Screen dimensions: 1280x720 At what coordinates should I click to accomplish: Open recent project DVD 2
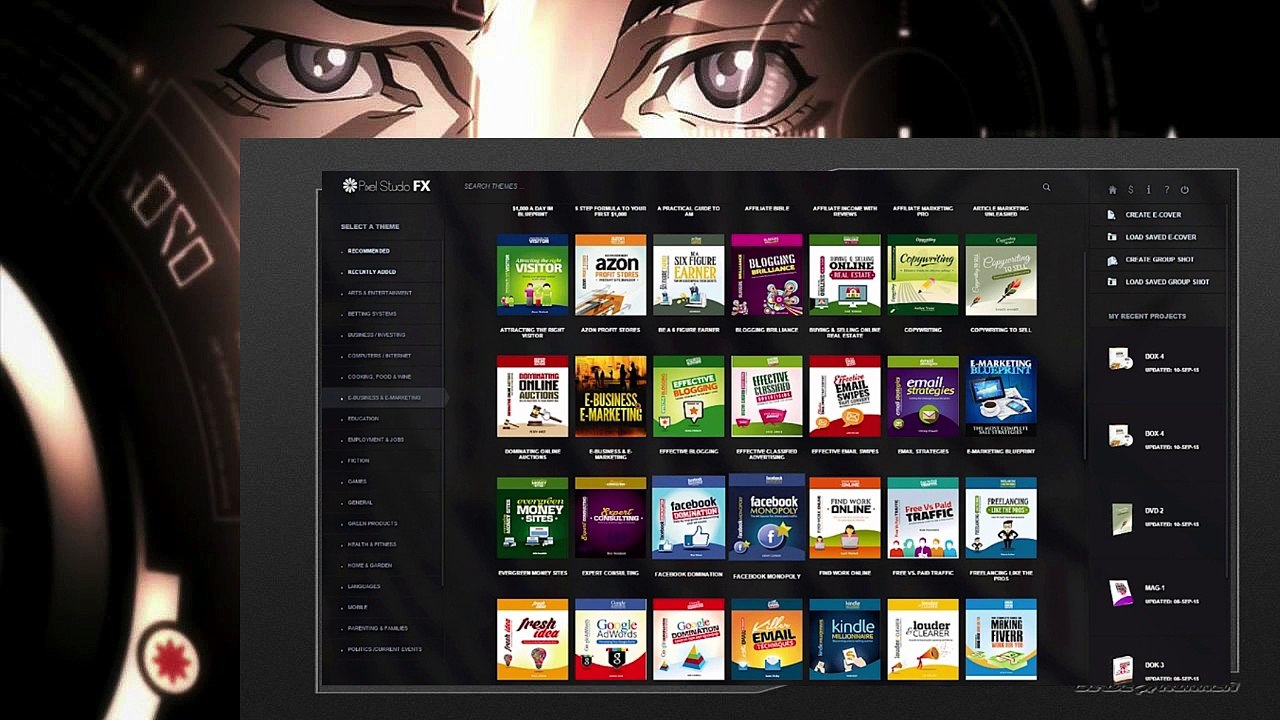[x=1153, y=517]
